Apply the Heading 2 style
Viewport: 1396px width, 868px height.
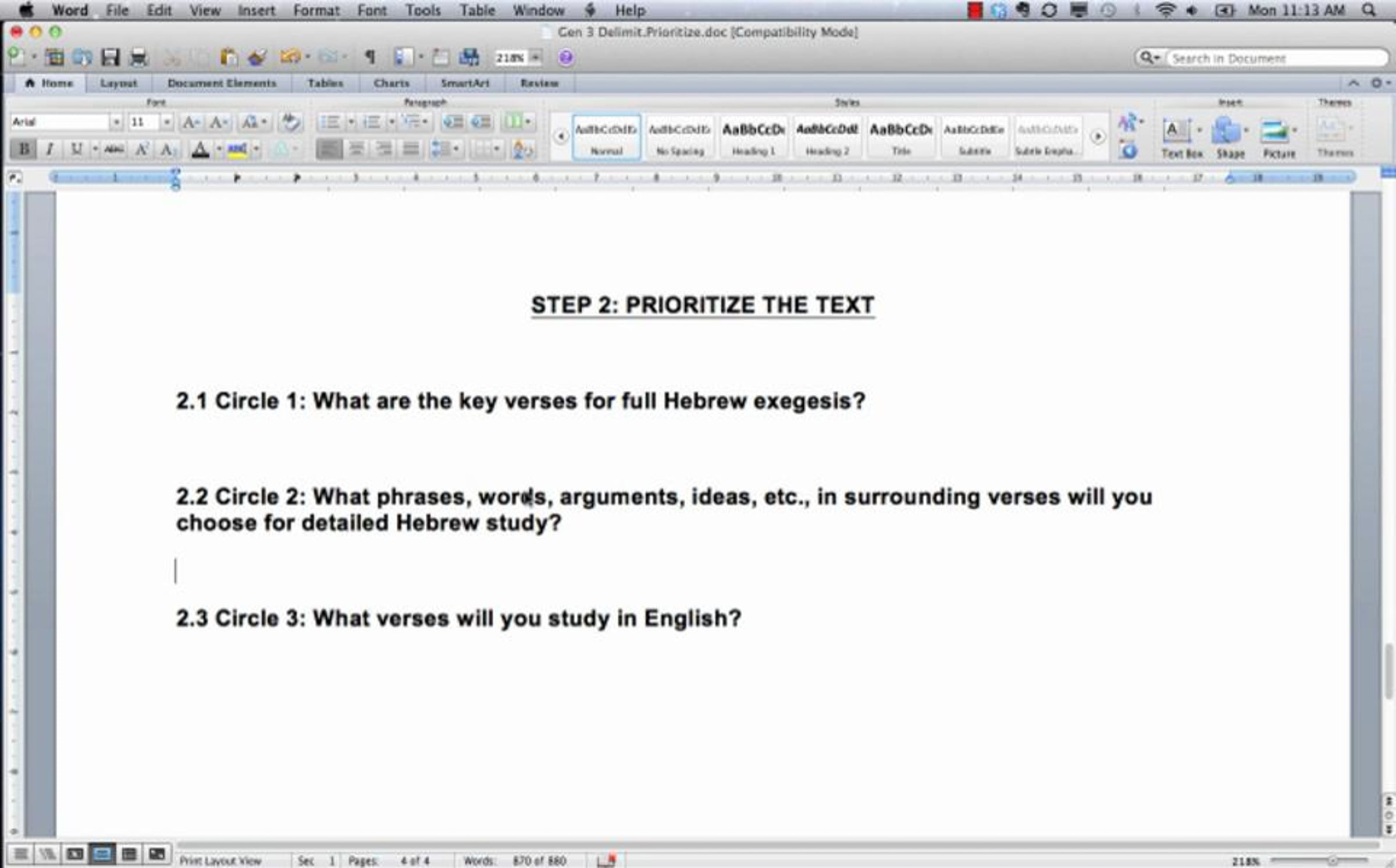pyautogui.click(x=827, y=138)
